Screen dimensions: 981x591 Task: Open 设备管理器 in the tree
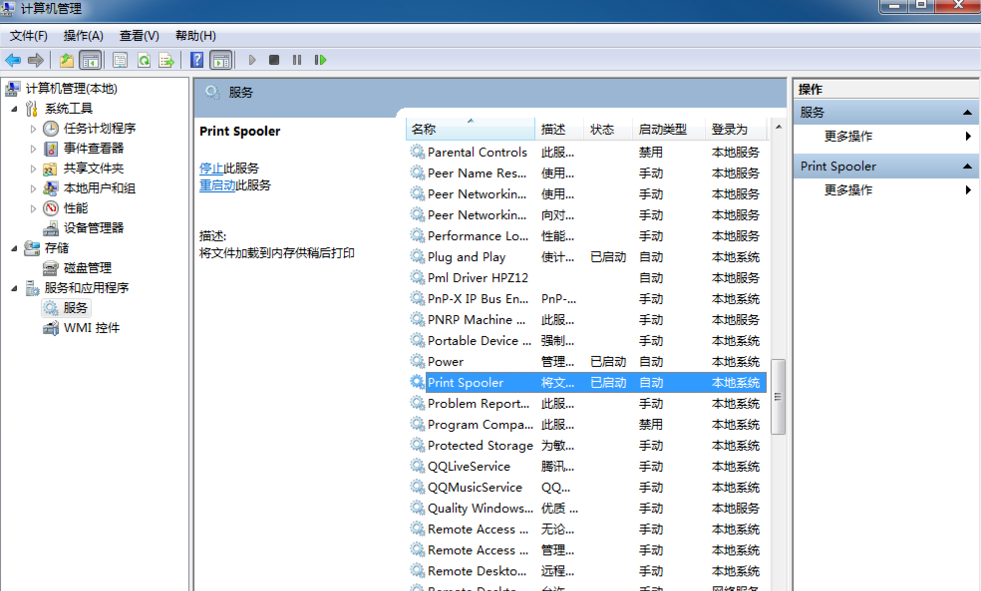pyautogui.click(x=93, y=228)
